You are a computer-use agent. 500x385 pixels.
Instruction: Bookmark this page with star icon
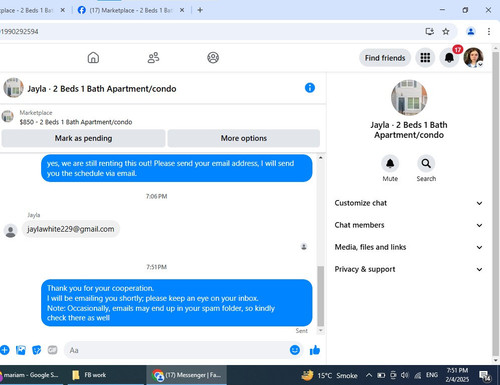pyautogui.click(x=446, y=32)
